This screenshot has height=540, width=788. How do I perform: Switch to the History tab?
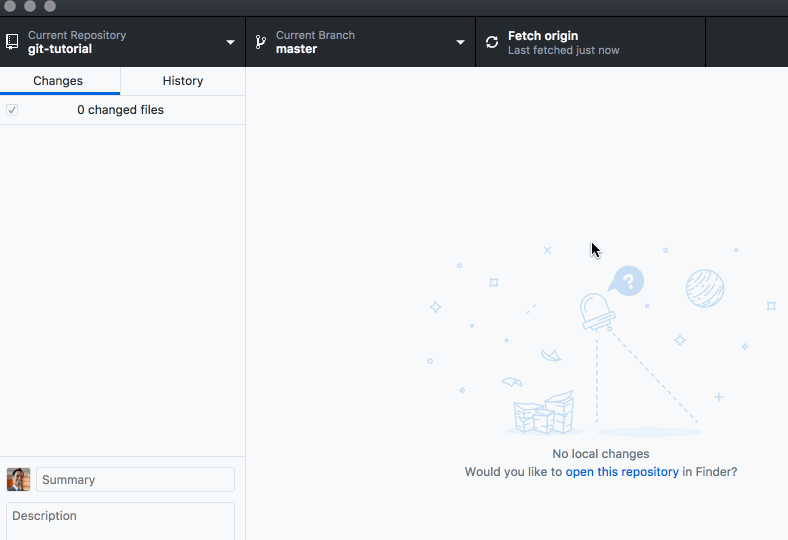pos(183,81)
